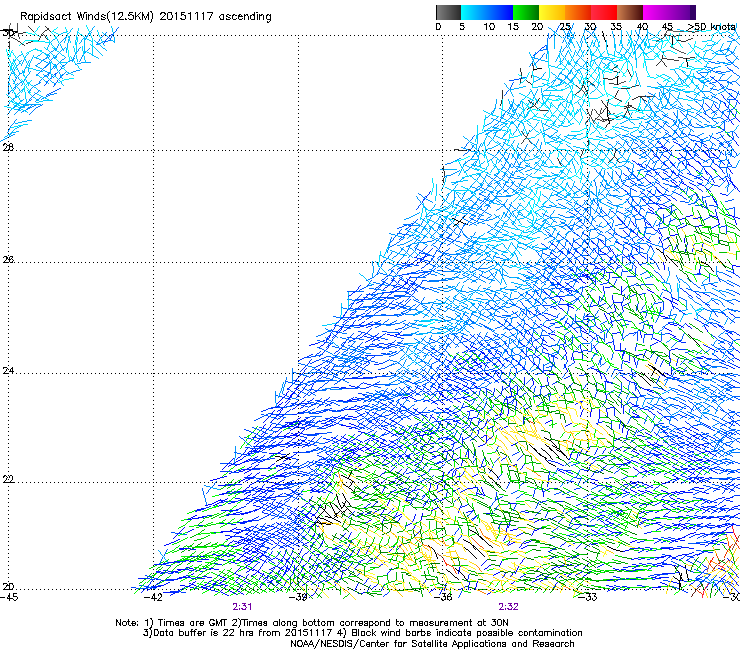Select the latitude label '24' on the left axis
Image resolution: width=740 pixels, height=650 pixels.
(x=8, y=371)
